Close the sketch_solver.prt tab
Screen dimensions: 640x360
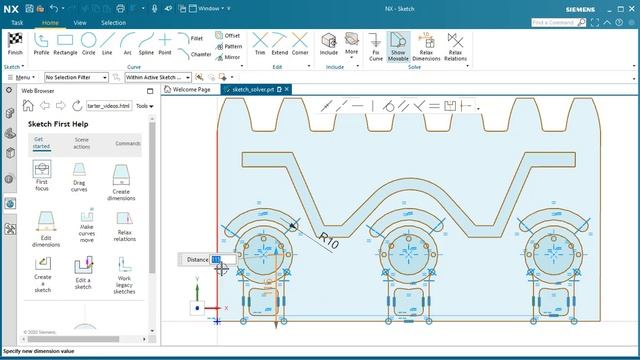coord(287,89)
